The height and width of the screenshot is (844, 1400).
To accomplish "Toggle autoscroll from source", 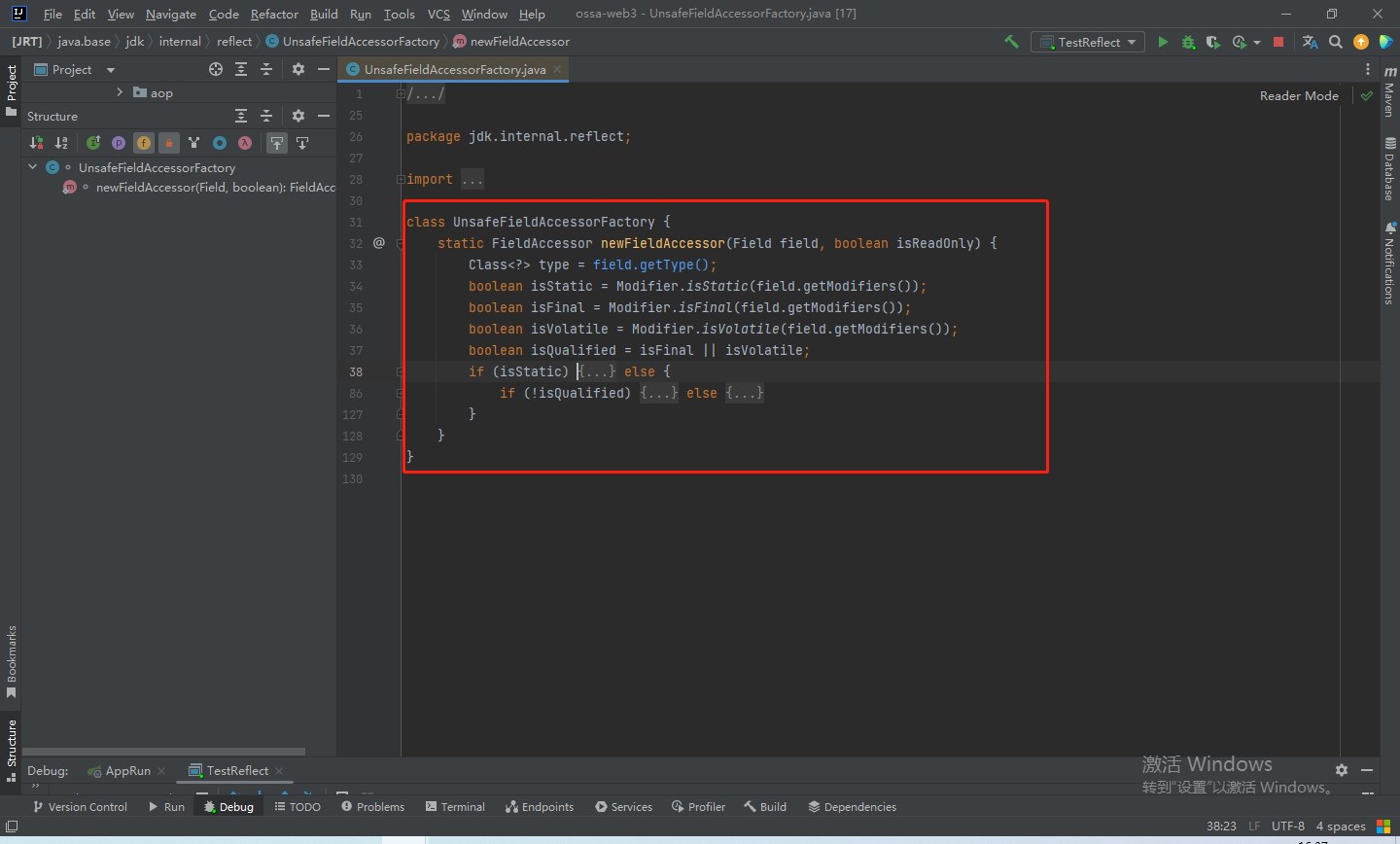I will point(302,143).
